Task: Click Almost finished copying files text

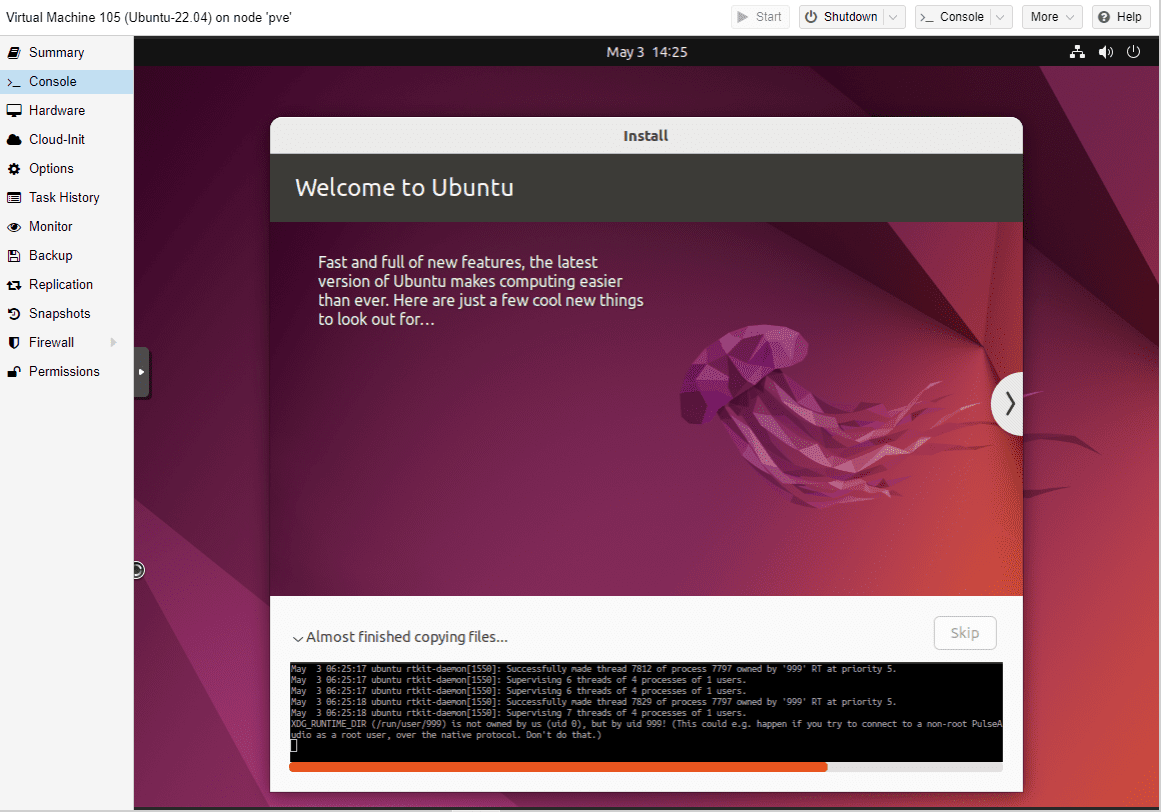Action: pos(406,637)
